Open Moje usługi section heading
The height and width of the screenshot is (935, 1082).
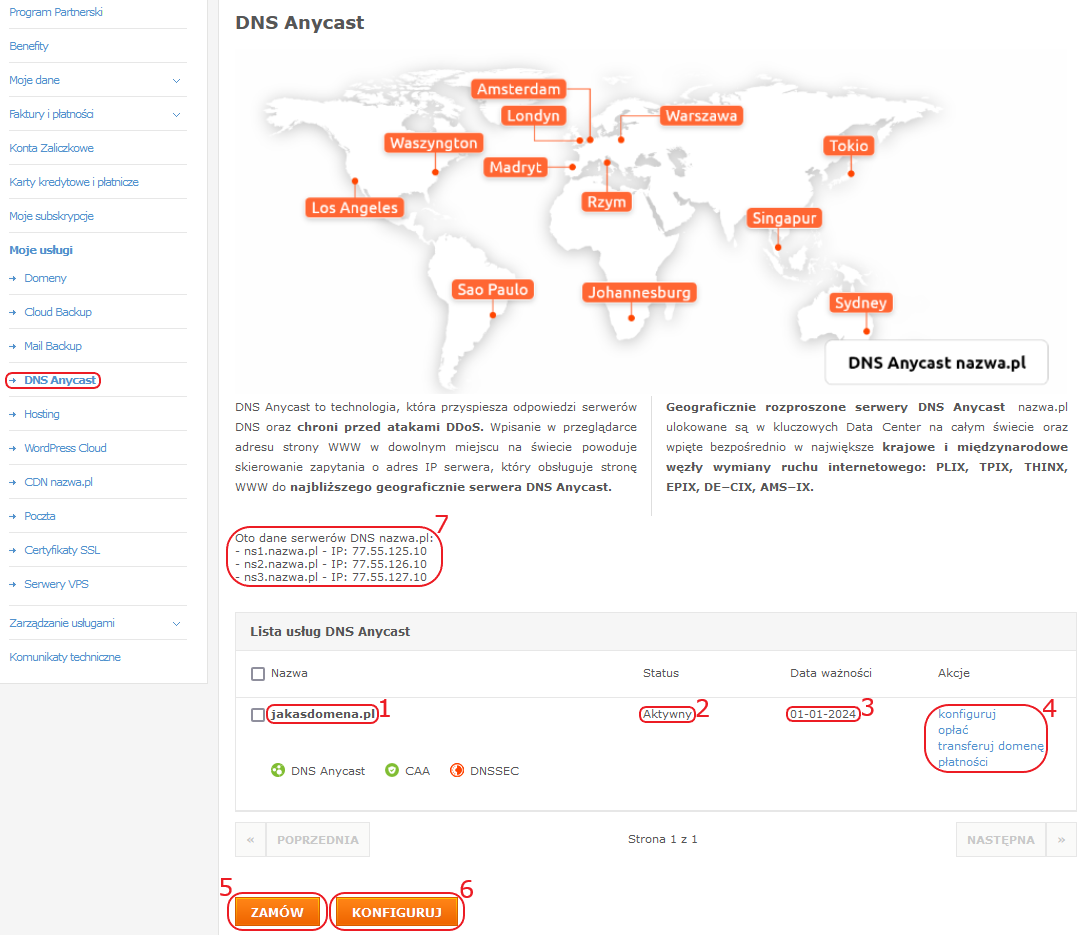click(x=41, y=250)
